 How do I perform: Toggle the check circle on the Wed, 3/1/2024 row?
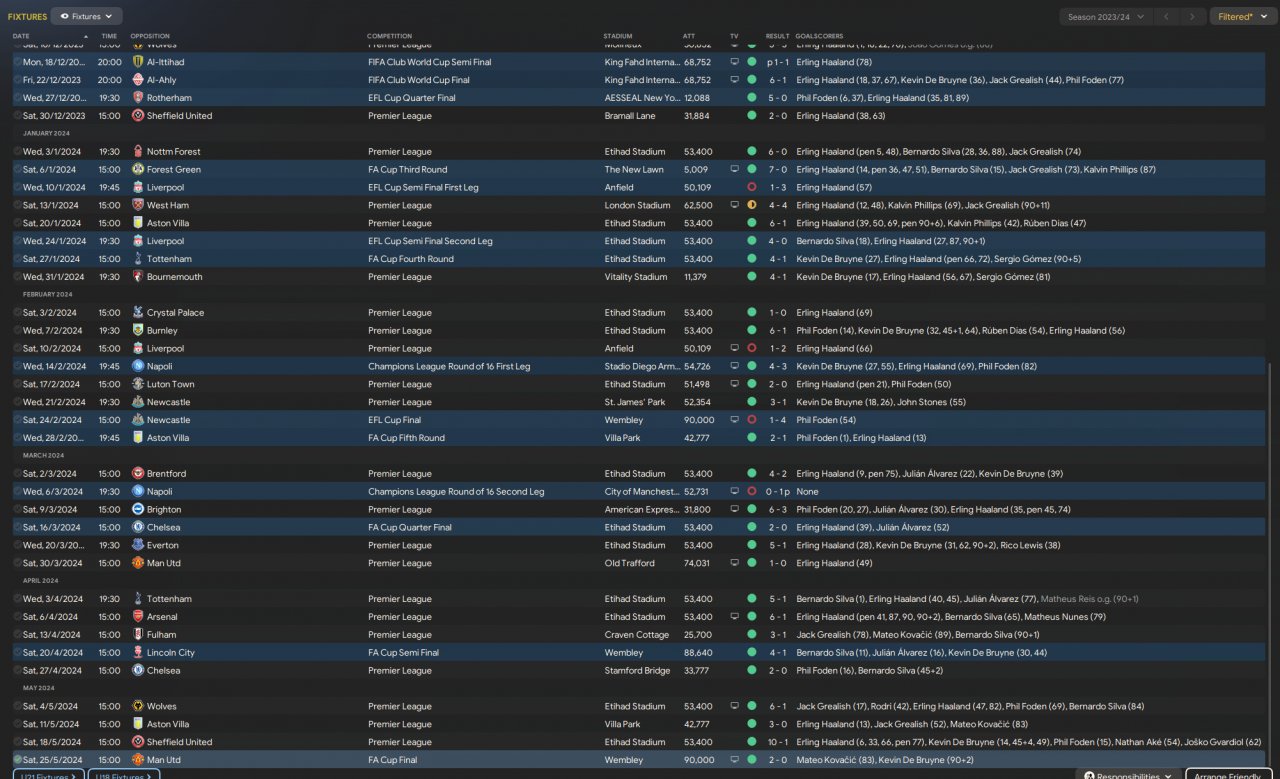tap(18, 152)
